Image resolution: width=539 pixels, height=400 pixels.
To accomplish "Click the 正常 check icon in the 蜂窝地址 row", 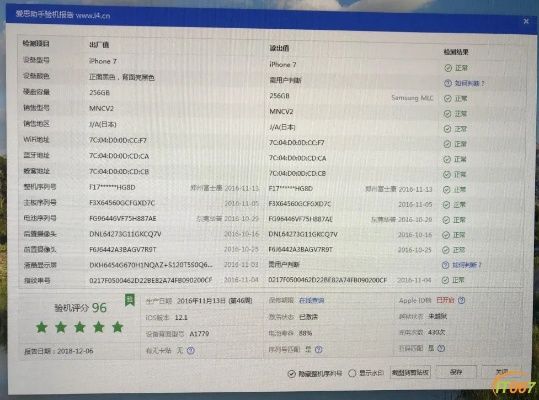I will [447, 175].
